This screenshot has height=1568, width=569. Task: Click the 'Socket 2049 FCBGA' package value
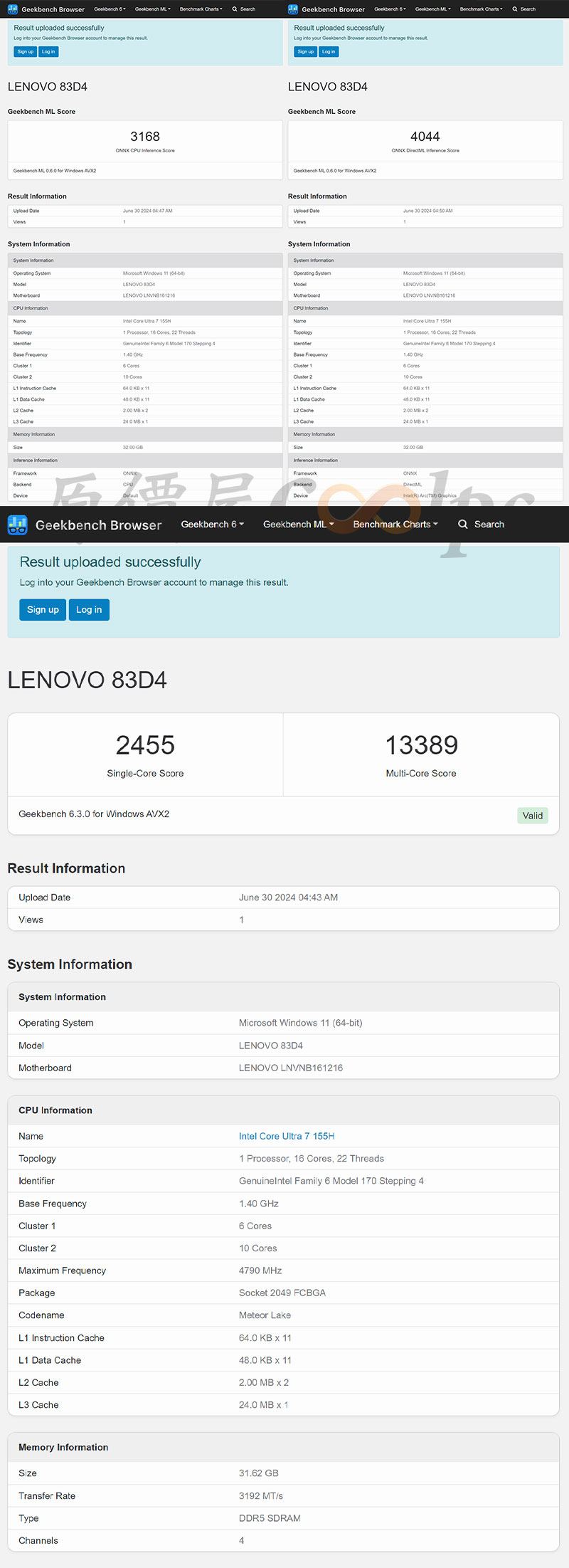click(x=282, y=1293)
